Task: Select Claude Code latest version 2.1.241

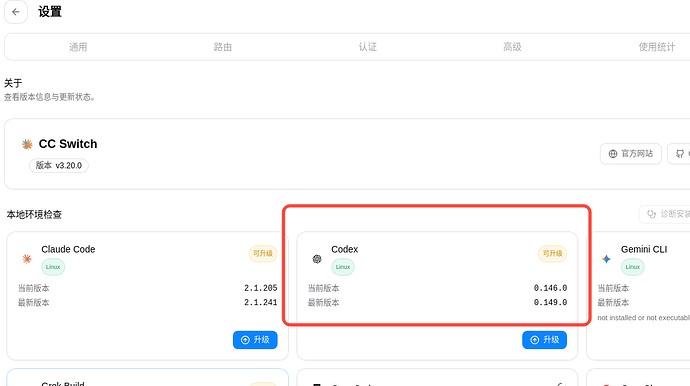Action: click(x=261, y=302)
